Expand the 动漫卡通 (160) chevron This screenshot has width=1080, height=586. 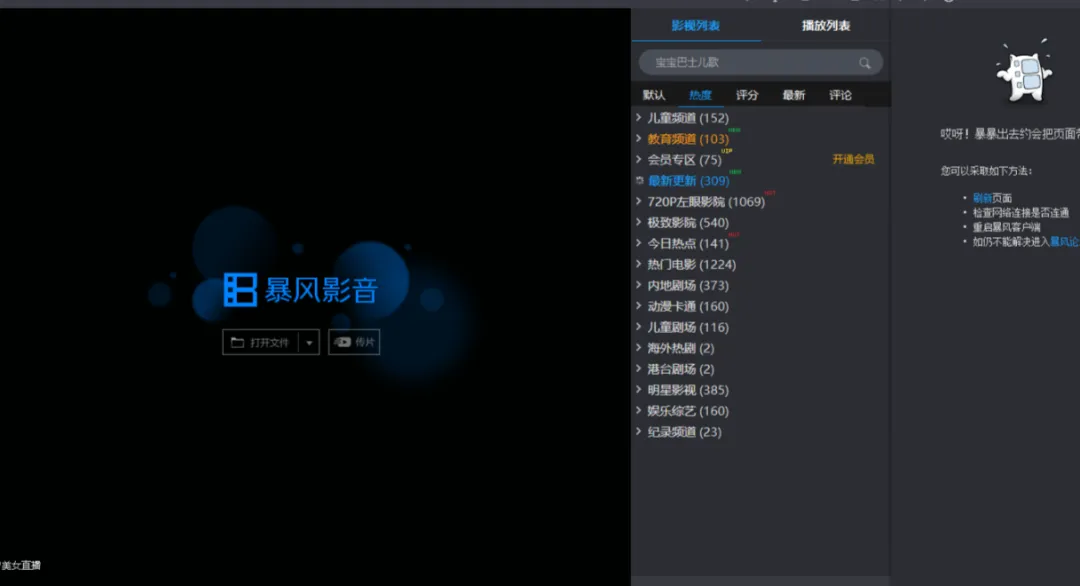(638, 306)
